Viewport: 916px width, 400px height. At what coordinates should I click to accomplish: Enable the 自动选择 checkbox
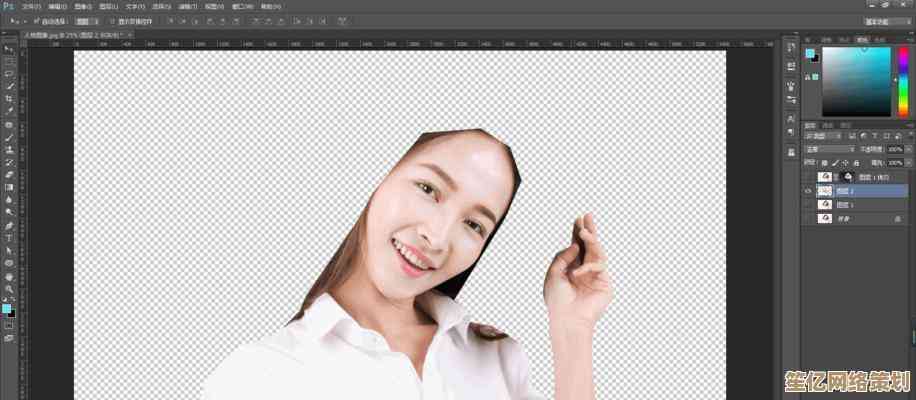(x=39, y=20)
